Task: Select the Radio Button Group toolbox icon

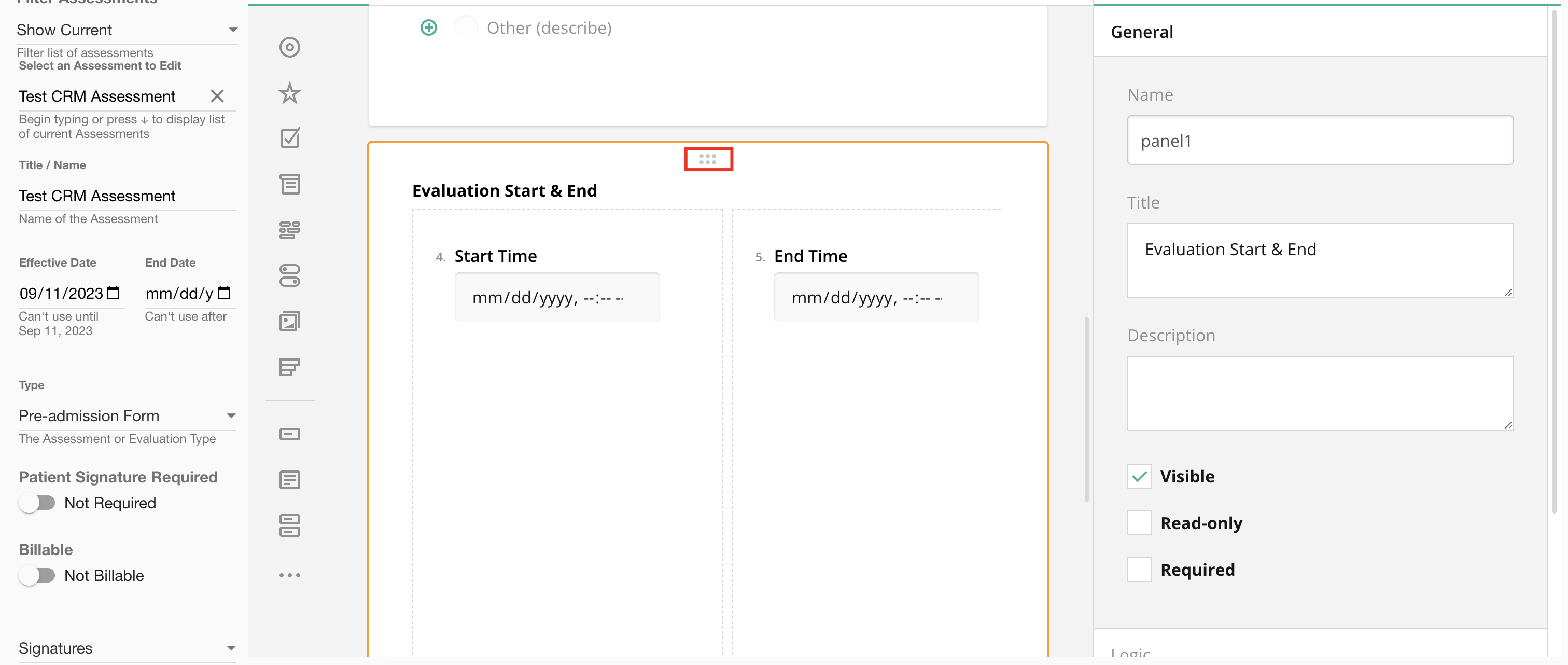Action: (x=290, y=48)
